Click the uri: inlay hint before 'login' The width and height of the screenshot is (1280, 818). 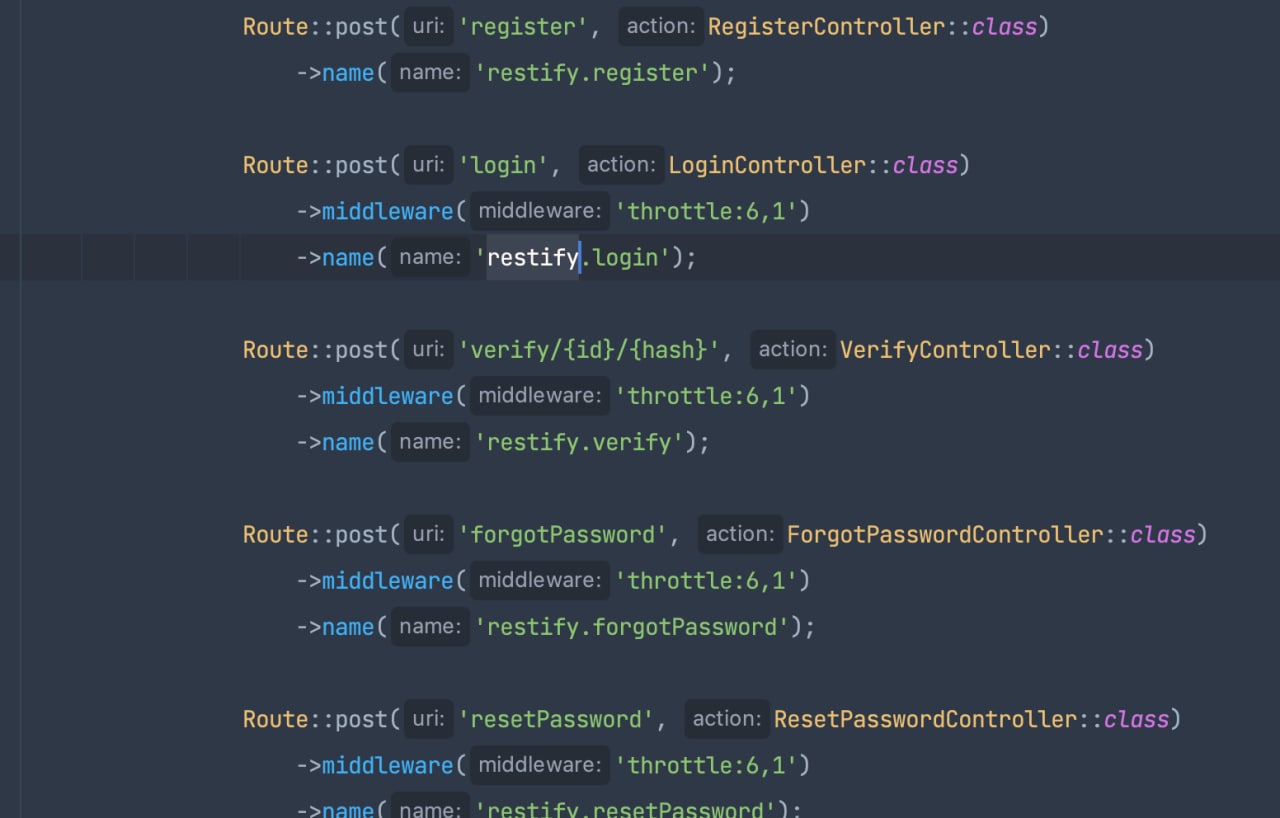[x=428, y=165]
